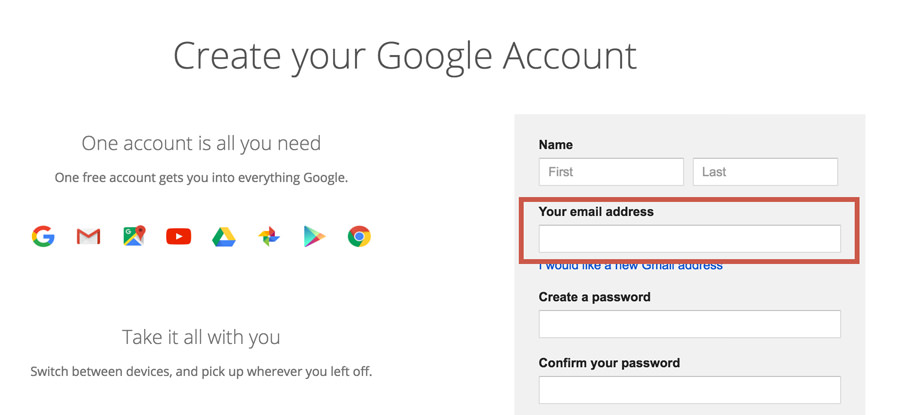Click the Google G logo icon

(x=43, y=236)
